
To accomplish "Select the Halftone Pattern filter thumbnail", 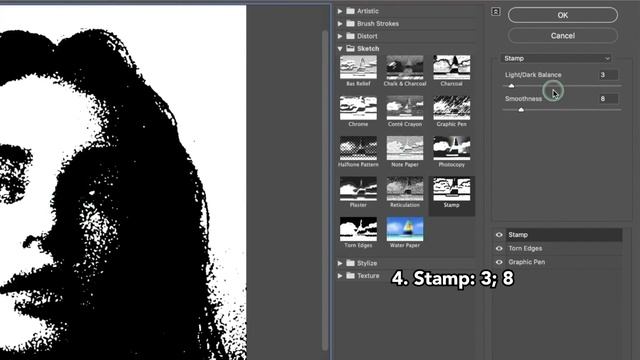I will 358,148.
